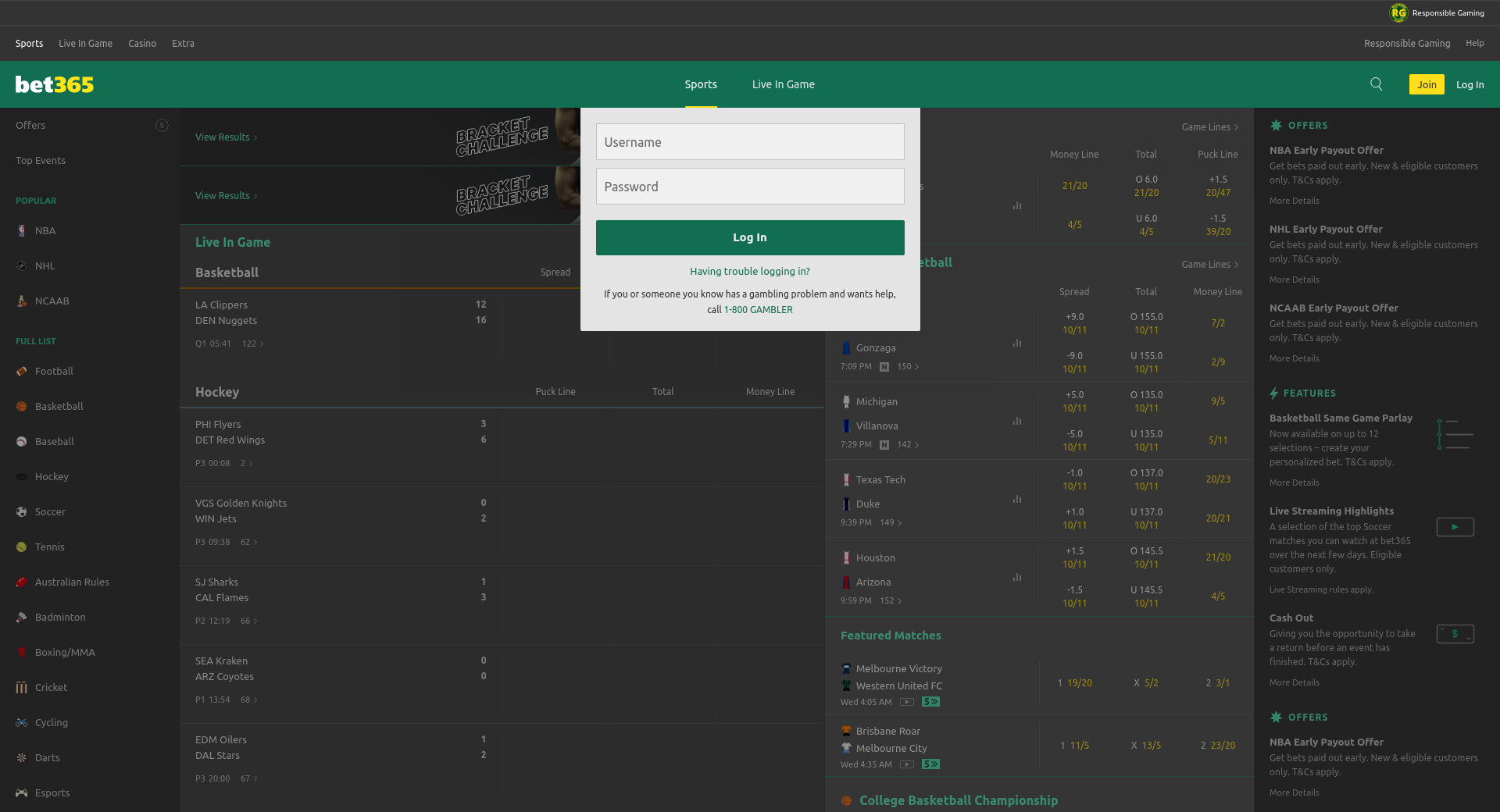1500x812 pixels.
Task: Switch to the Casino top menu
Action: point(142,44)
